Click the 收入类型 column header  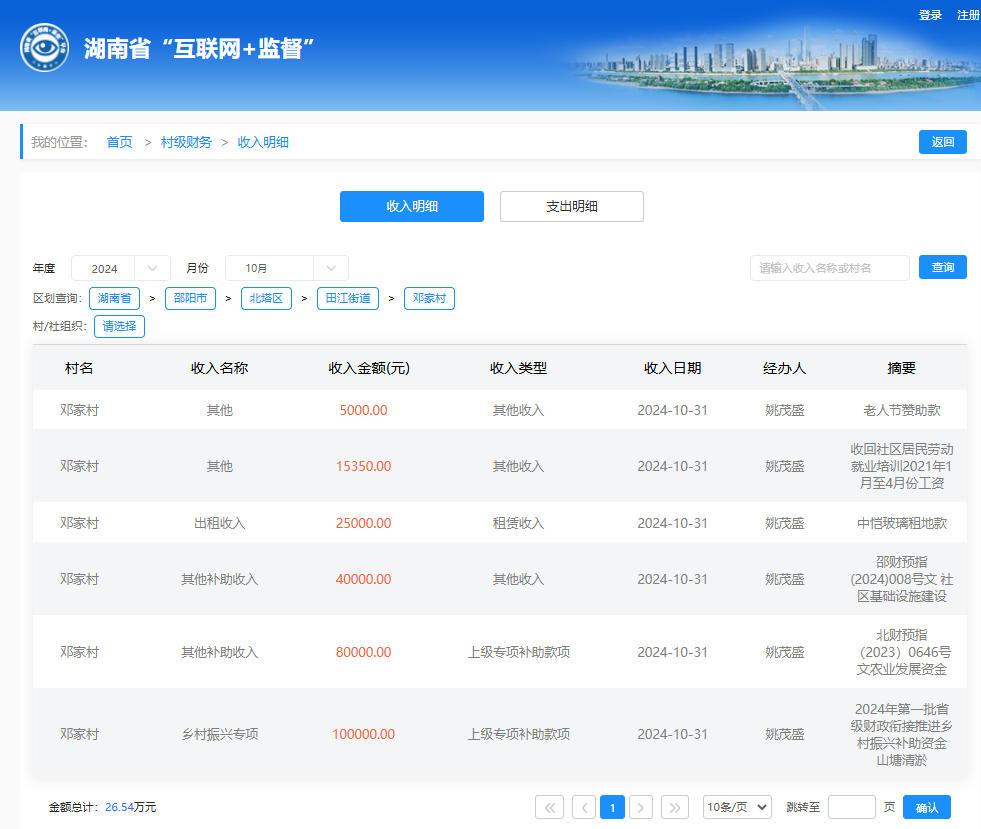coord(519,368)
